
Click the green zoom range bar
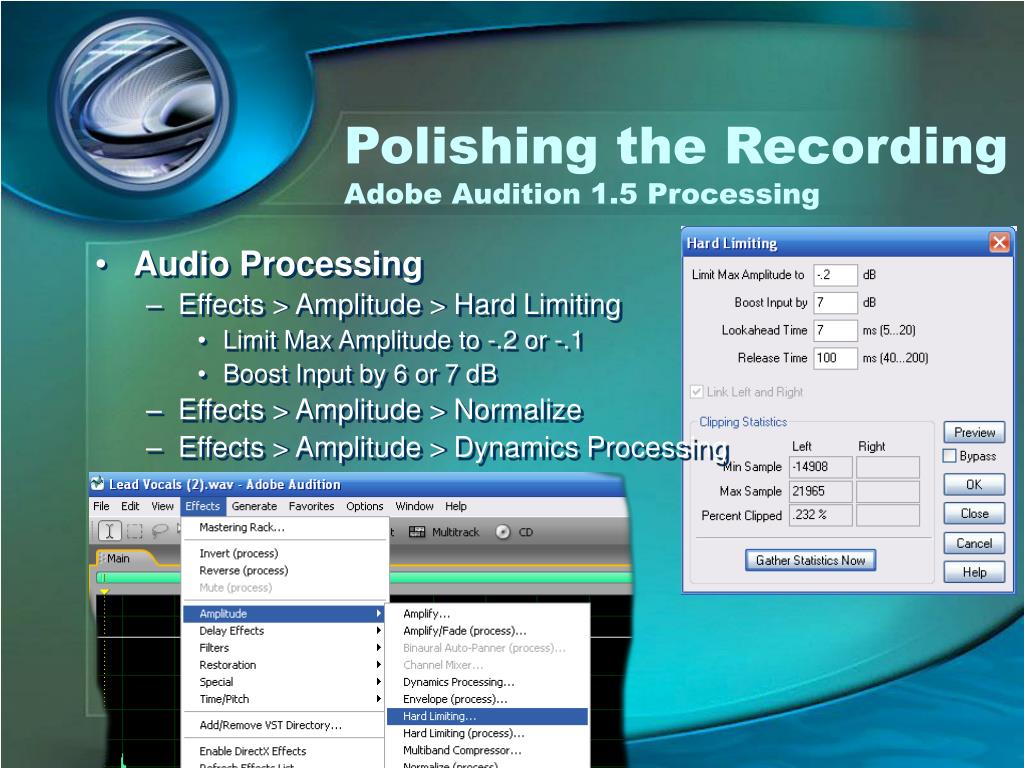[x=364, y=577]
